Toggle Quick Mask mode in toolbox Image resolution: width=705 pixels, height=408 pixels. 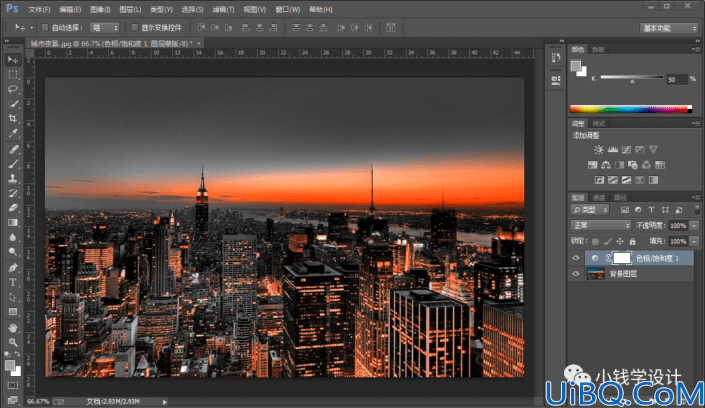tap(13, 386)
